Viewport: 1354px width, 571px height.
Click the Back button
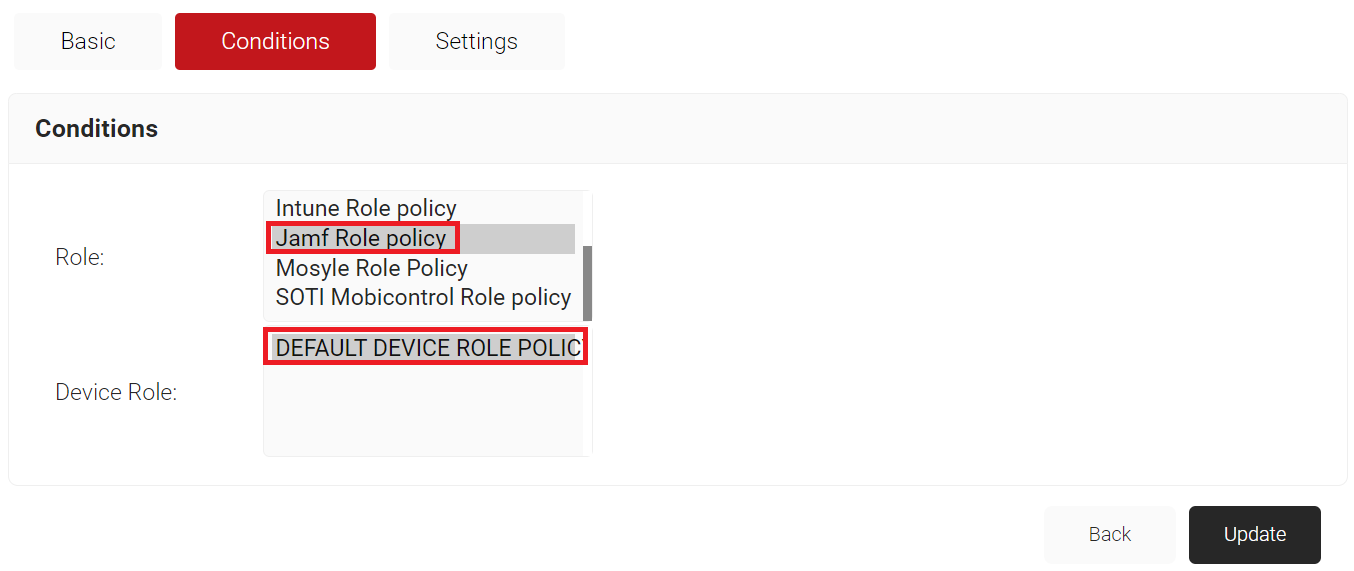coord(1110,534)
